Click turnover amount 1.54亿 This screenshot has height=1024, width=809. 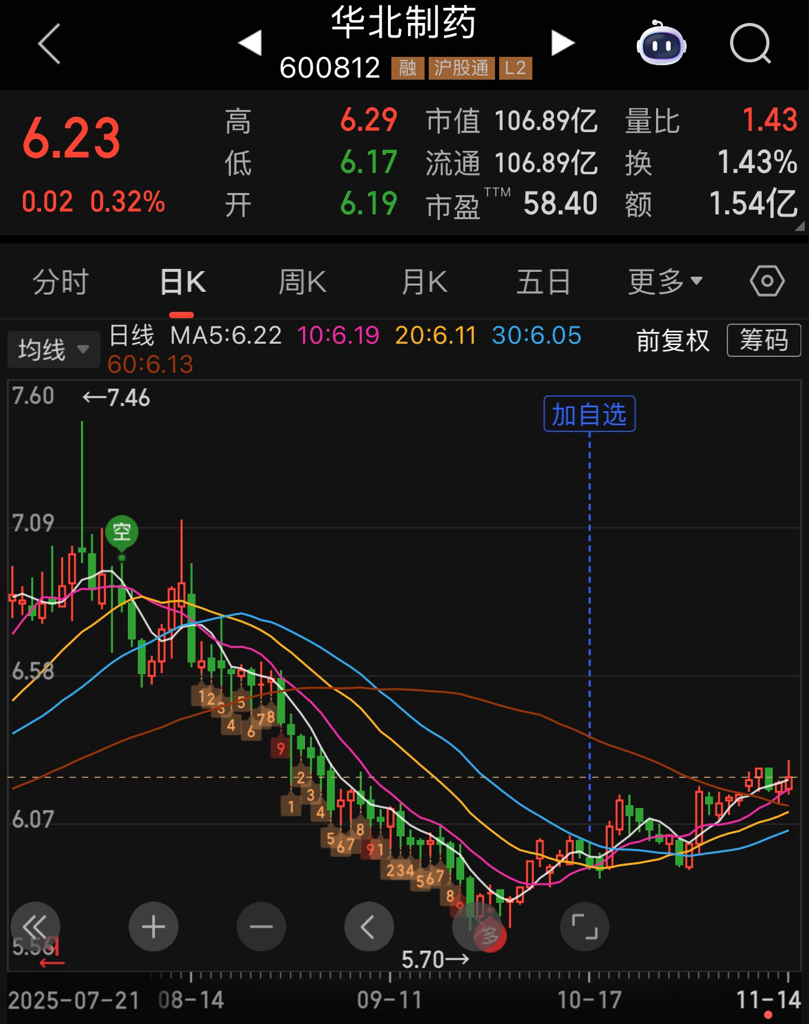pos(753,204)
